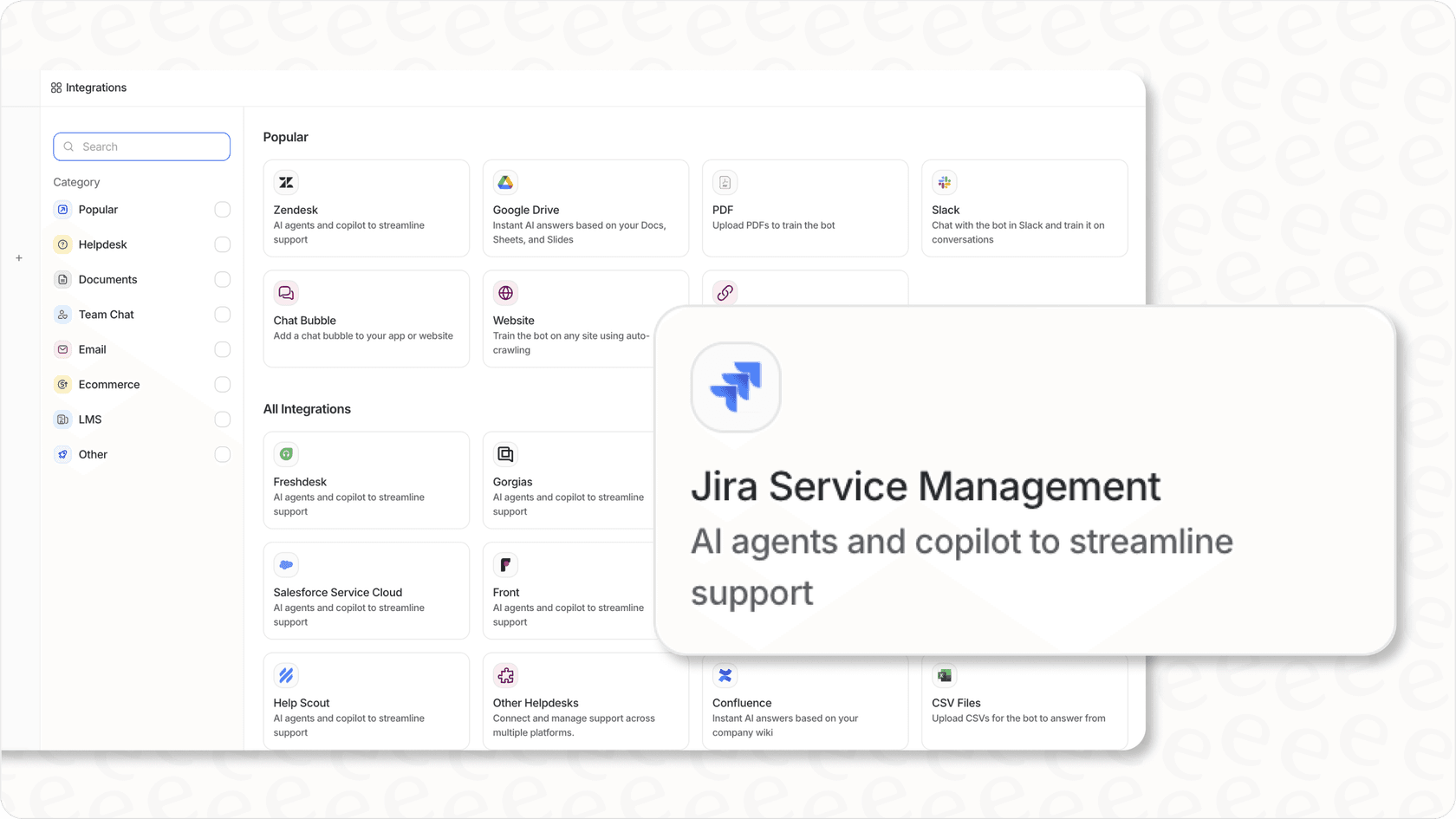Click the PDF upload integration card
This screenshot has width=1456, height=819.
click(x=804, y=208)
